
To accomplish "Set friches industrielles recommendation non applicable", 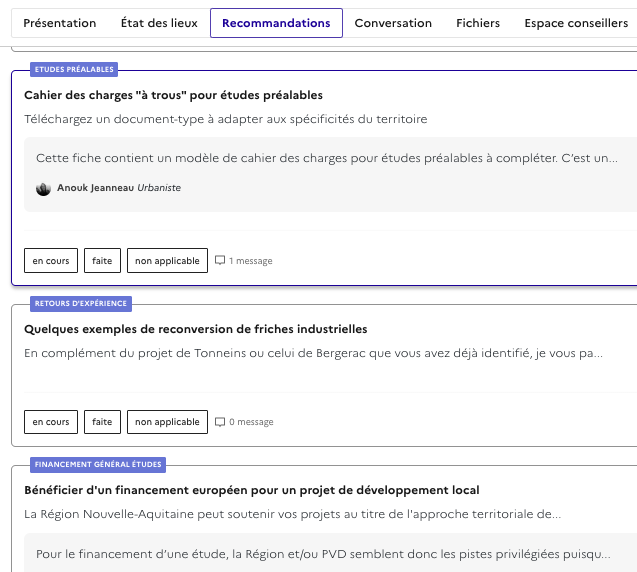I will [x=167, y=422].
